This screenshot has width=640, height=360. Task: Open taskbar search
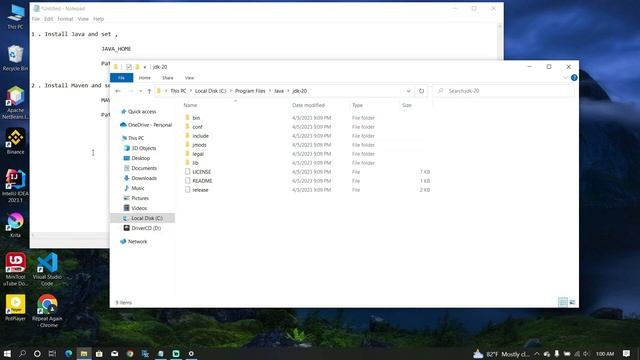22,353
